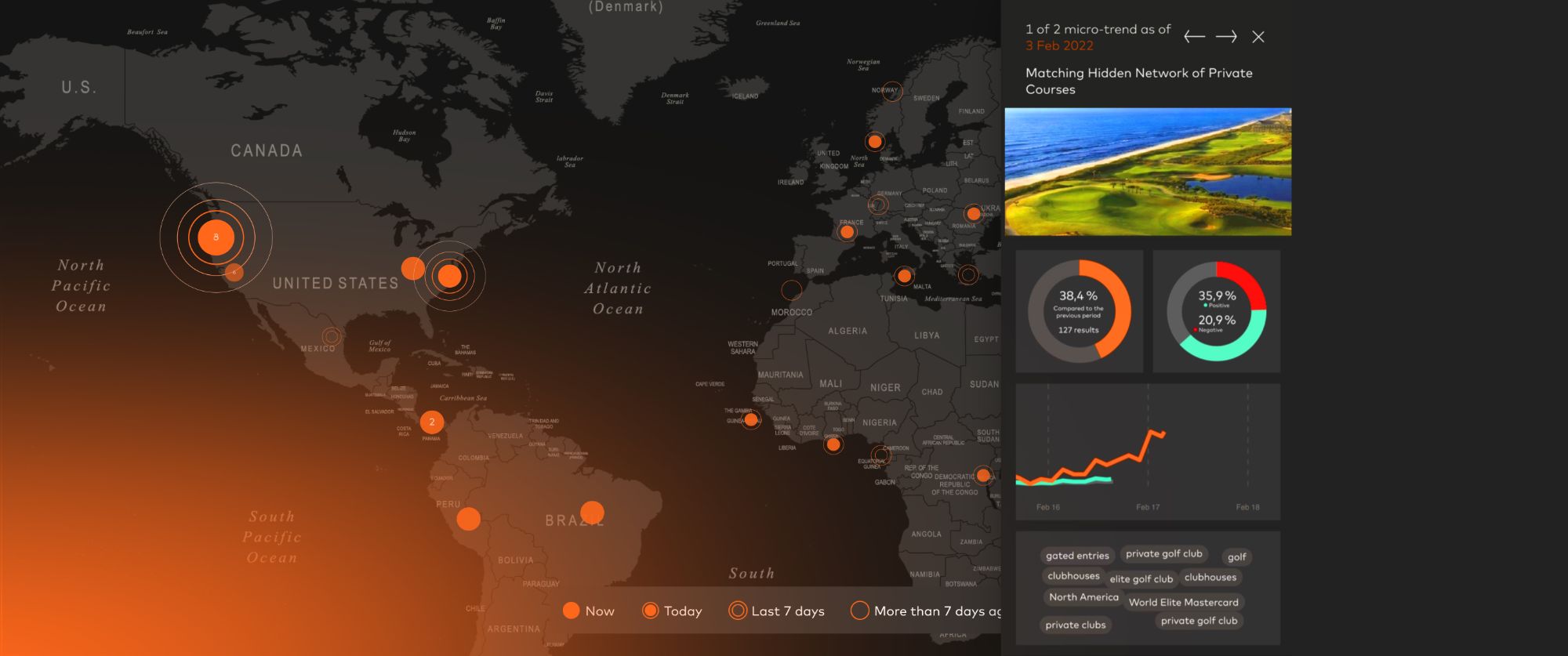This screenshot has width=1568, height=656.
Task: Close the micro-trend details panel
Action: coord(1258,37)
